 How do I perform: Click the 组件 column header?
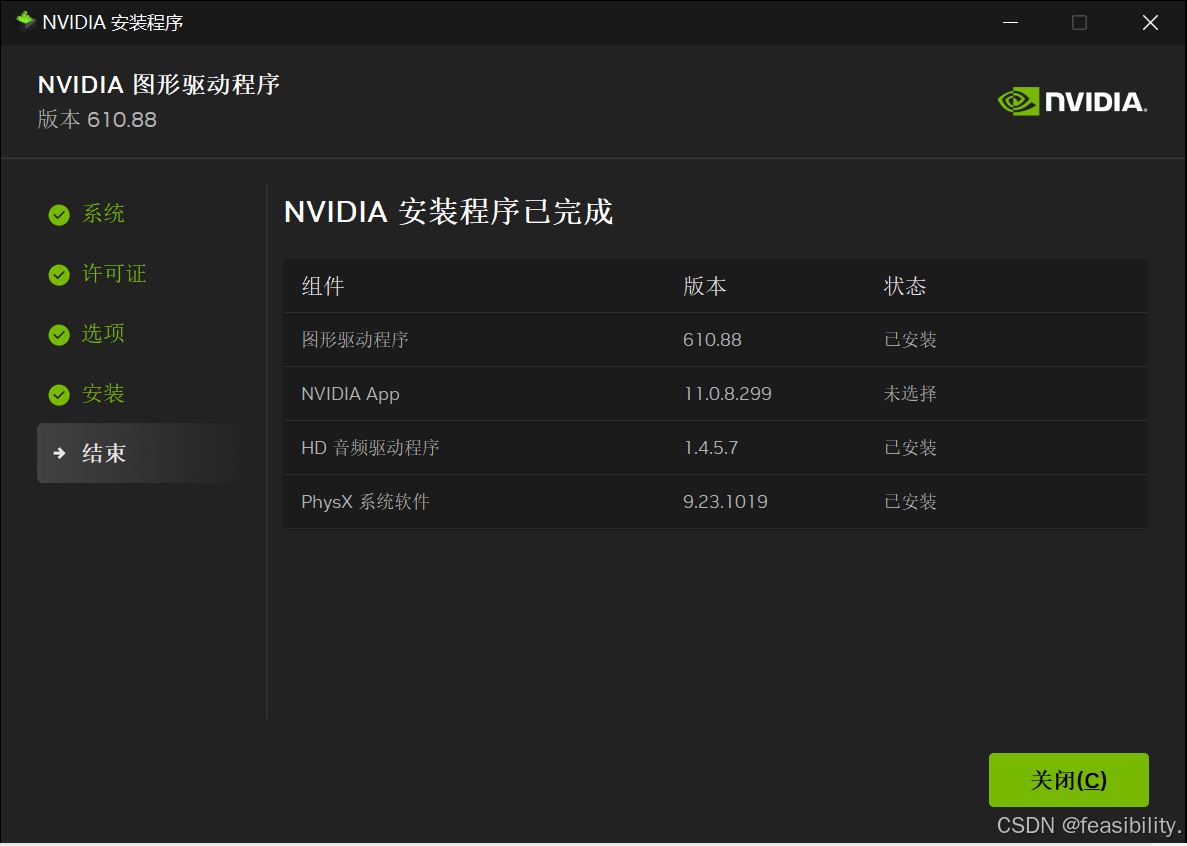pos(322,286)
